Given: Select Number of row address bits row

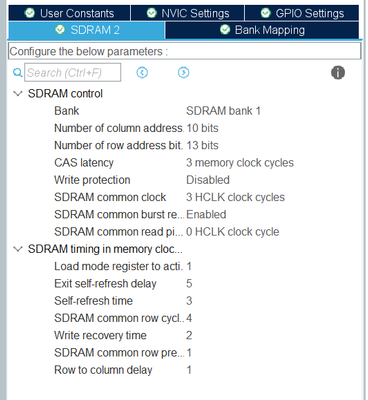Looking at the screenshot, I should [118, 145].
